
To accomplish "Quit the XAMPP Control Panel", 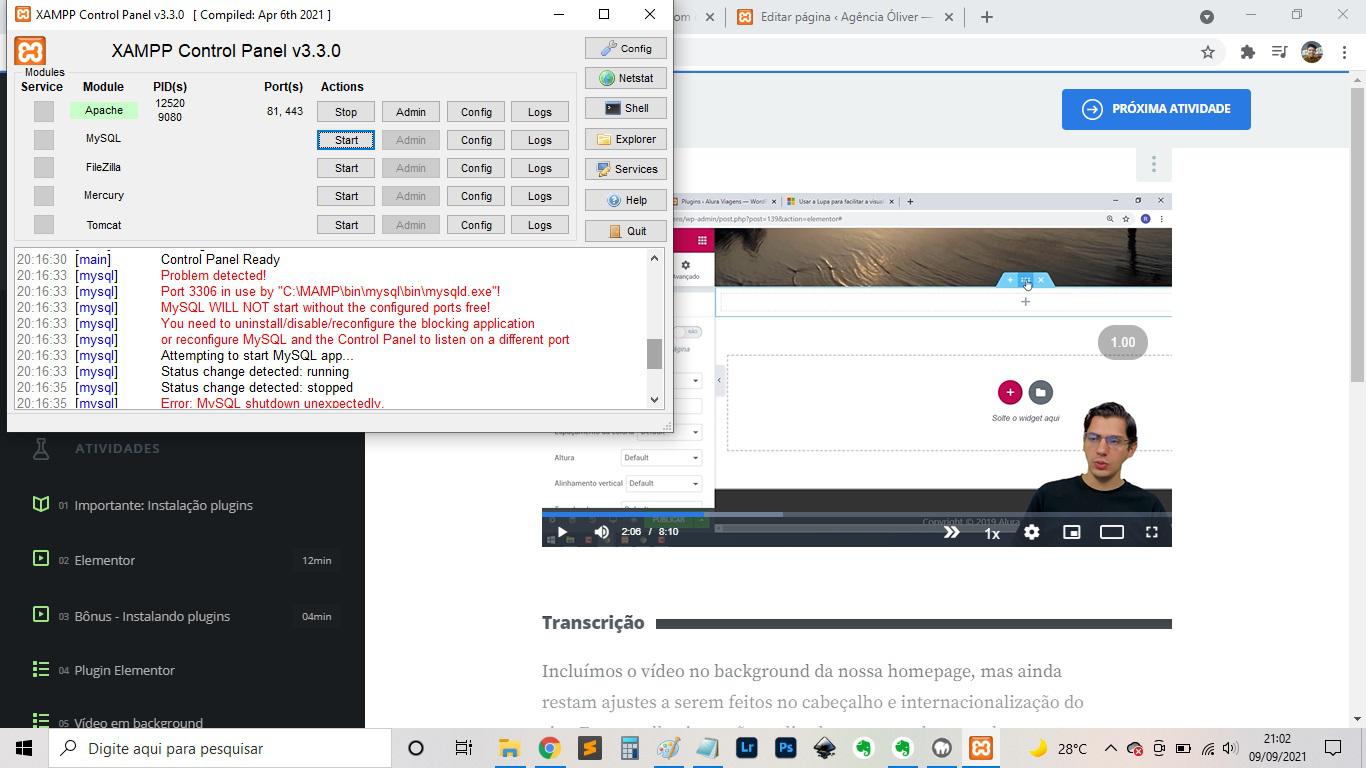I will 626,231.
